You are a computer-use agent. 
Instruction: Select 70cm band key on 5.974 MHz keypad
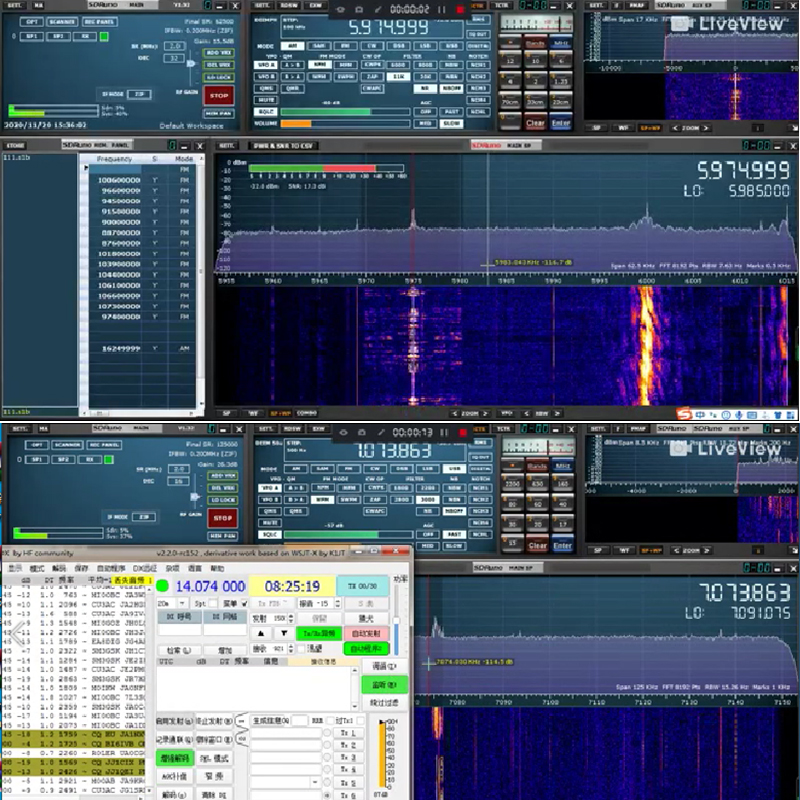click(510, 102)
